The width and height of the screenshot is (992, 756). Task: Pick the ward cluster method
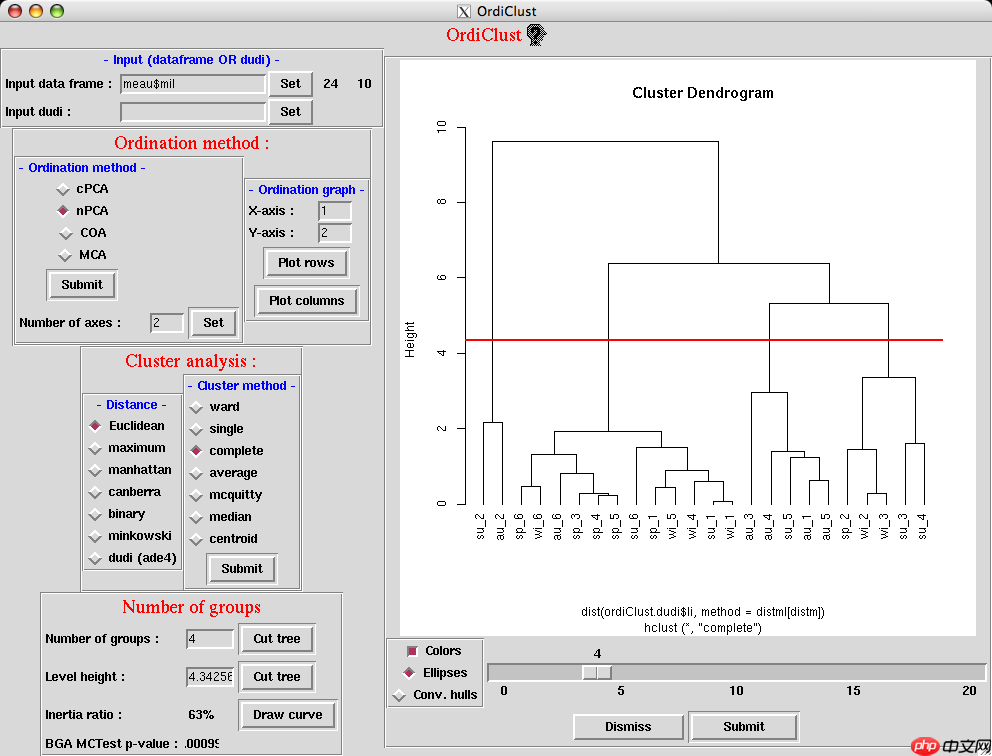click(x=197, y=407)
